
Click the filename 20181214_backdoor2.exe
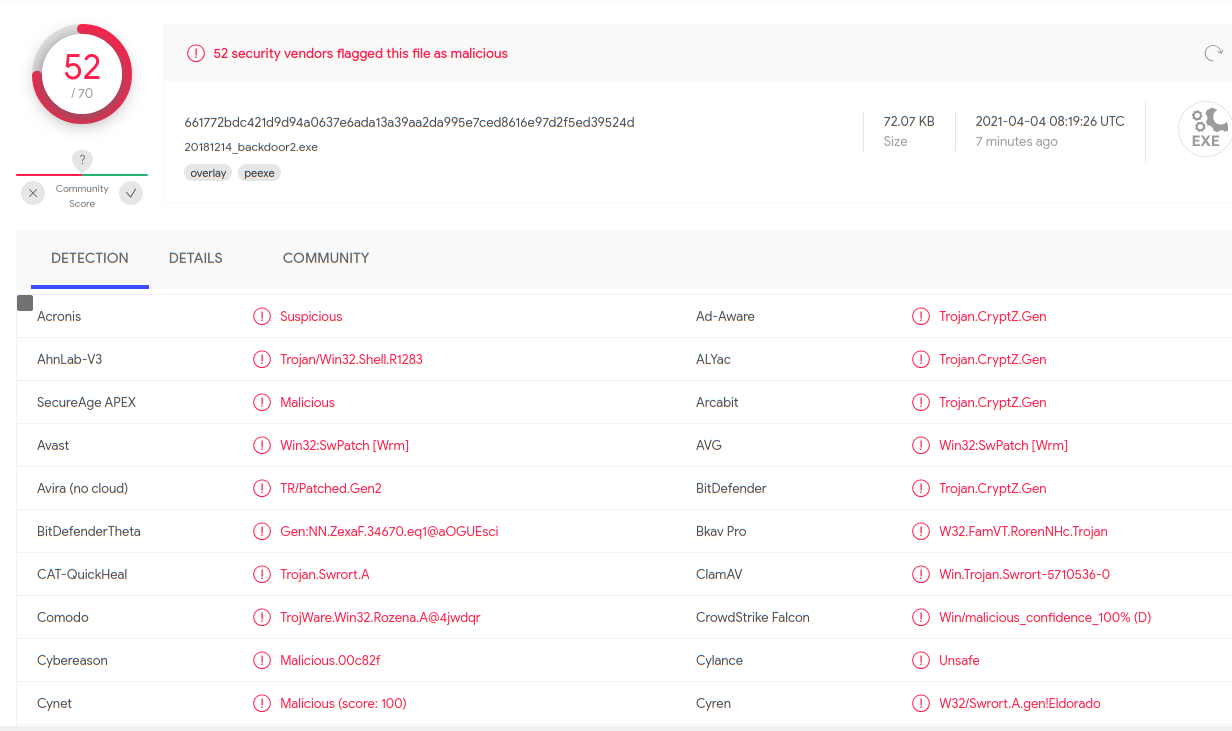click(251, 147)
